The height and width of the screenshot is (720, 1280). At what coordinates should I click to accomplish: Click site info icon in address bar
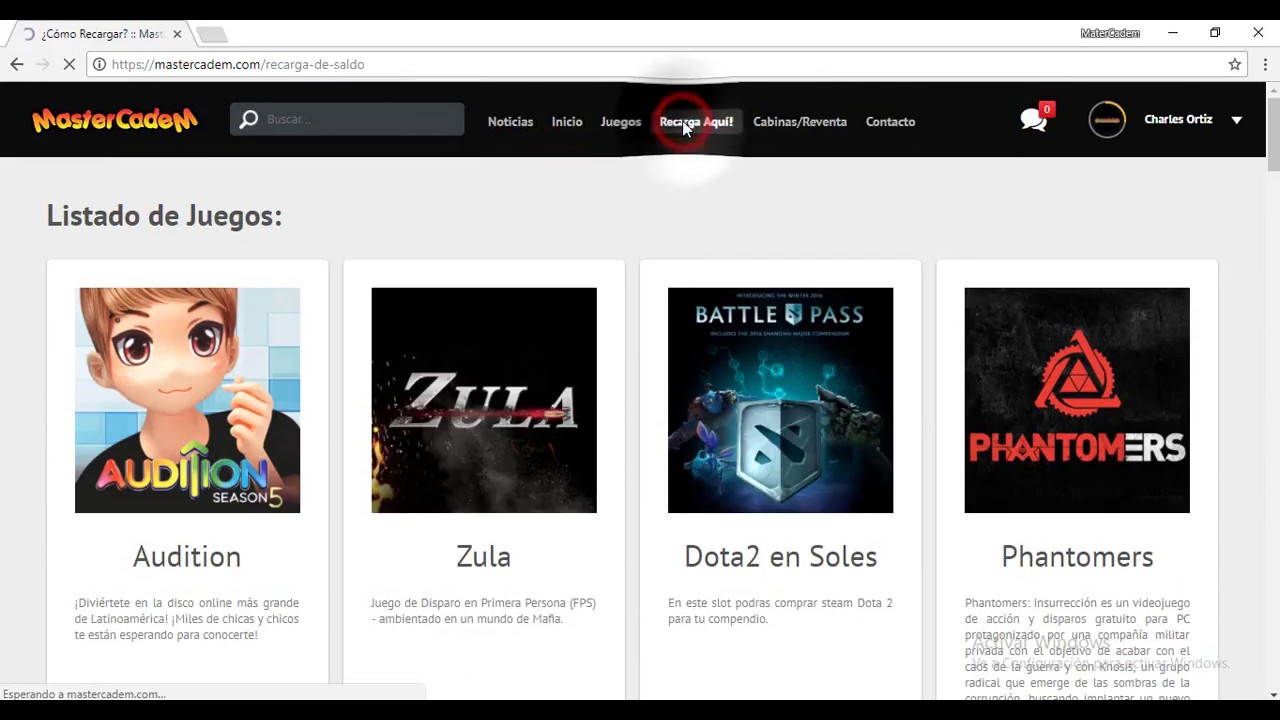pos(99,64)
